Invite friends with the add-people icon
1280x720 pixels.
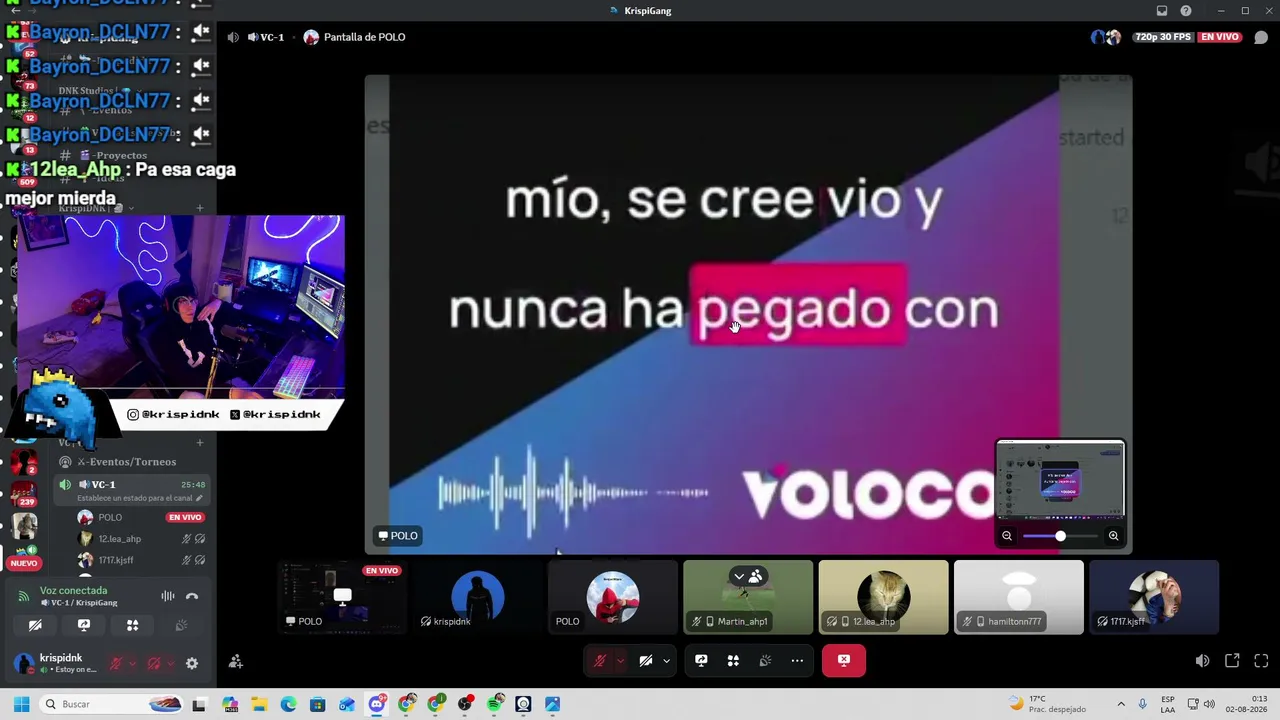coord(236,661)
